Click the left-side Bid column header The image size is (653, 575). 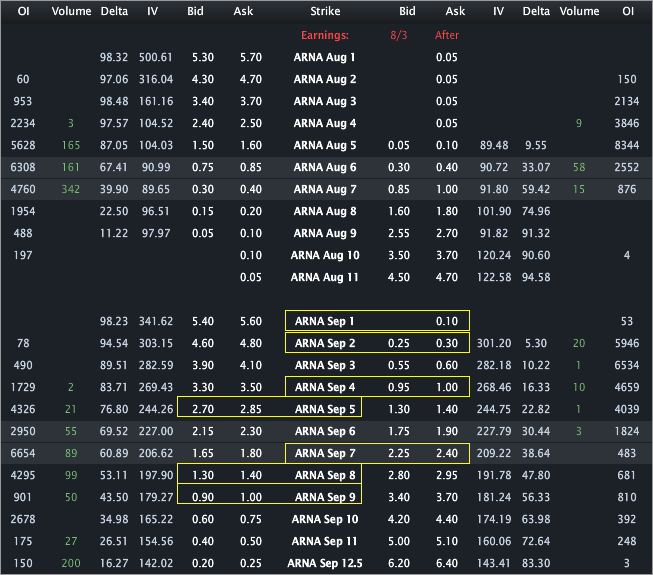point(195,11)
